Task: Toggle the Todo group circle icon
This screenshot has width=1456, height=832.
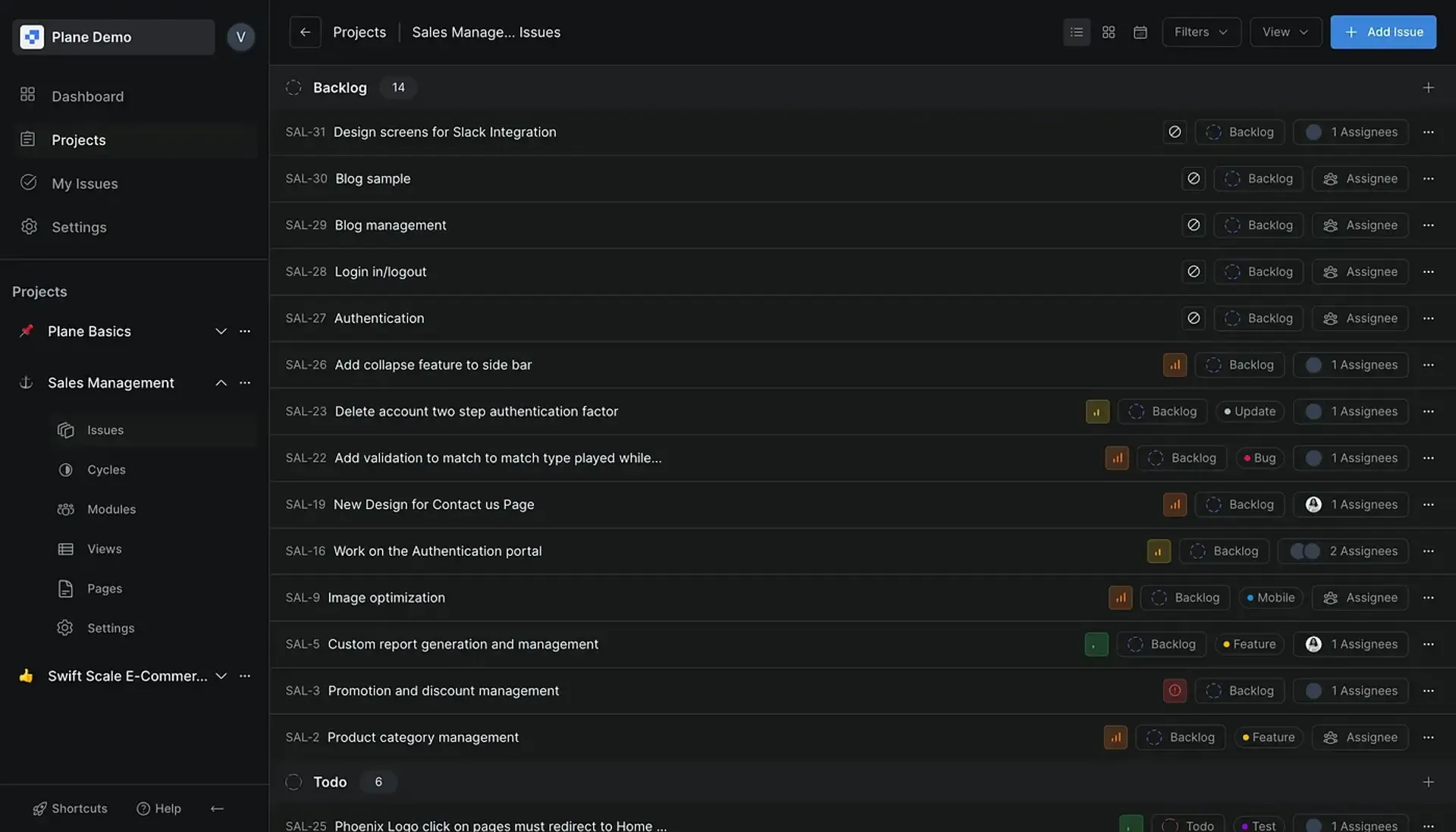Action: (293, 782)
